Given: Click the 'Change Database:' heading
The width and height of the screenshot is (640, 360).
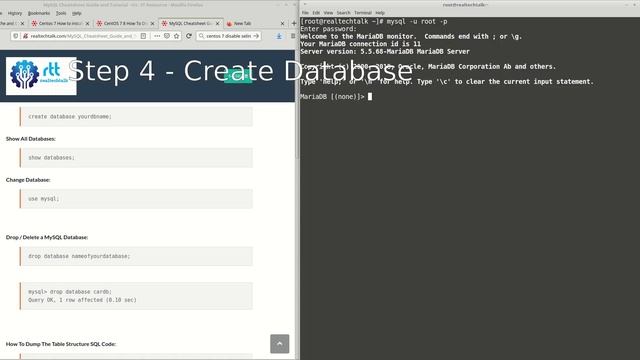Looking at the screenshot, I should [28, 180].
